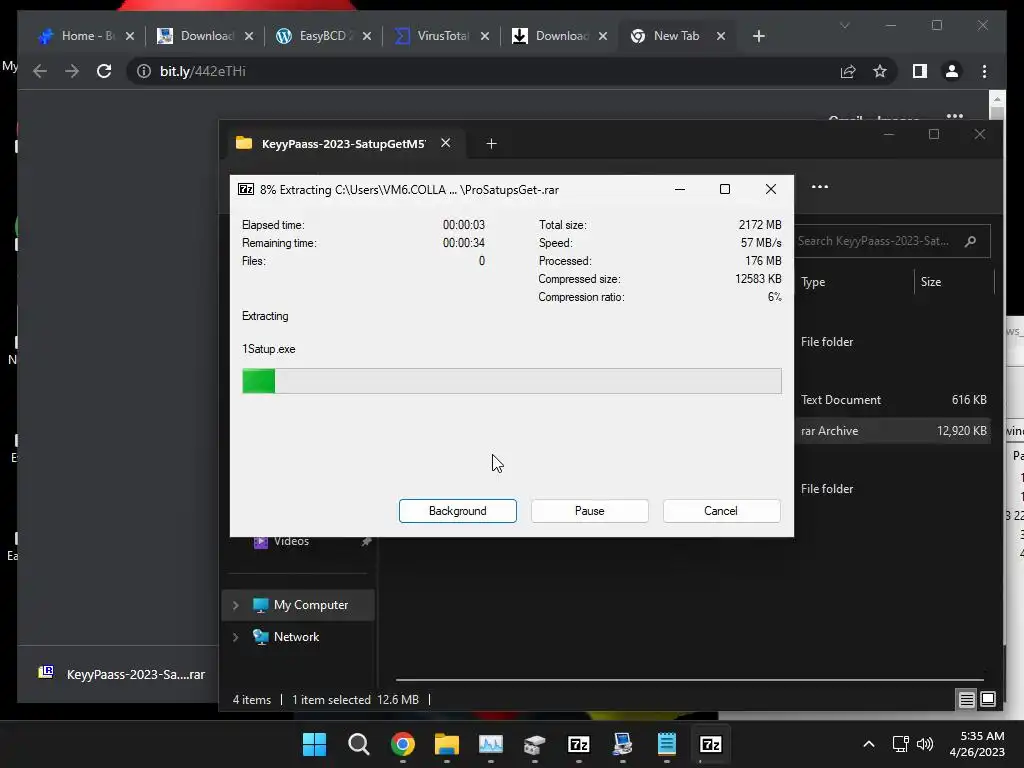This screenshot has width=1024, height=768.
Task: Open the monitor graph app in taskbar
Action: pyautogui.click(x=490, y=744)
